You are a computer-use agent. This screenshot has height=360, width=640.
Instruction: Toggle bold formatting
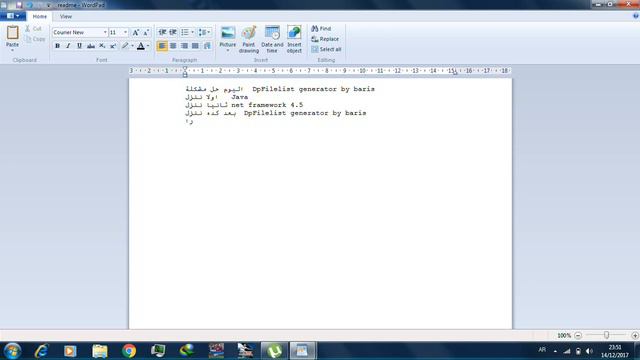57,46
